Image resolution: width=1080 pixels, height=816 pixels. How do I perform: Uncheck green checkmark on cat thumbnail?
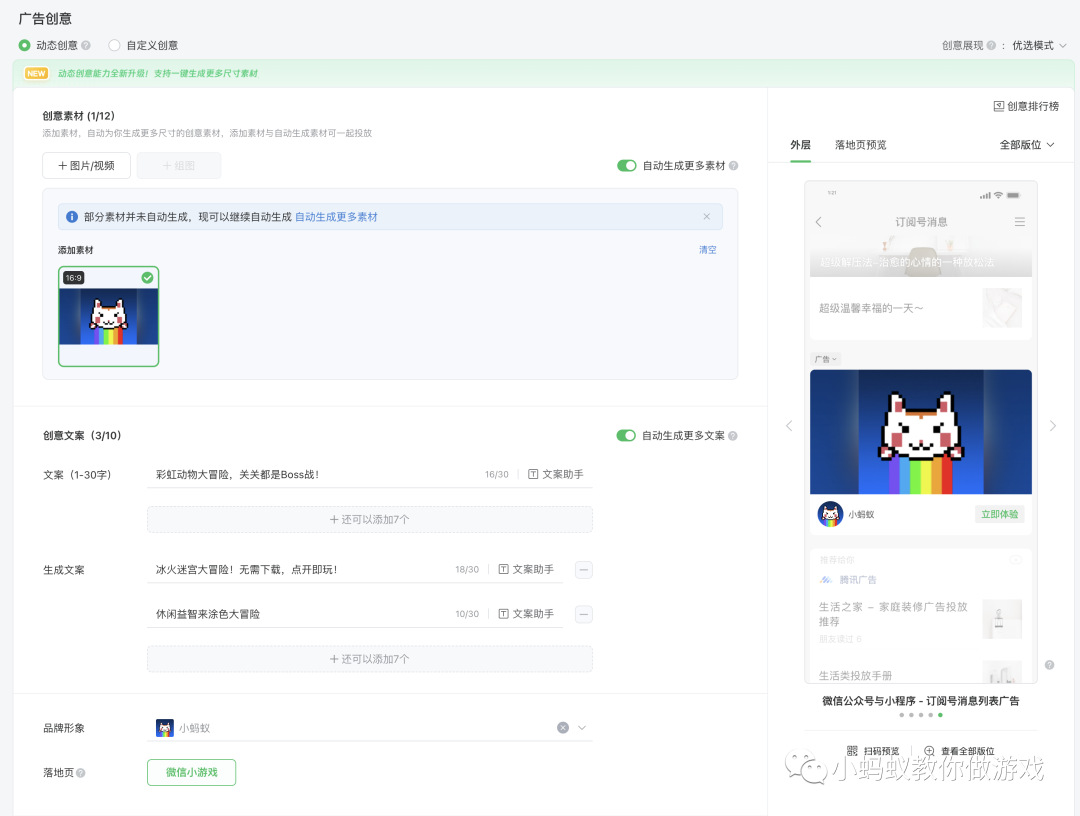point(147,278)
